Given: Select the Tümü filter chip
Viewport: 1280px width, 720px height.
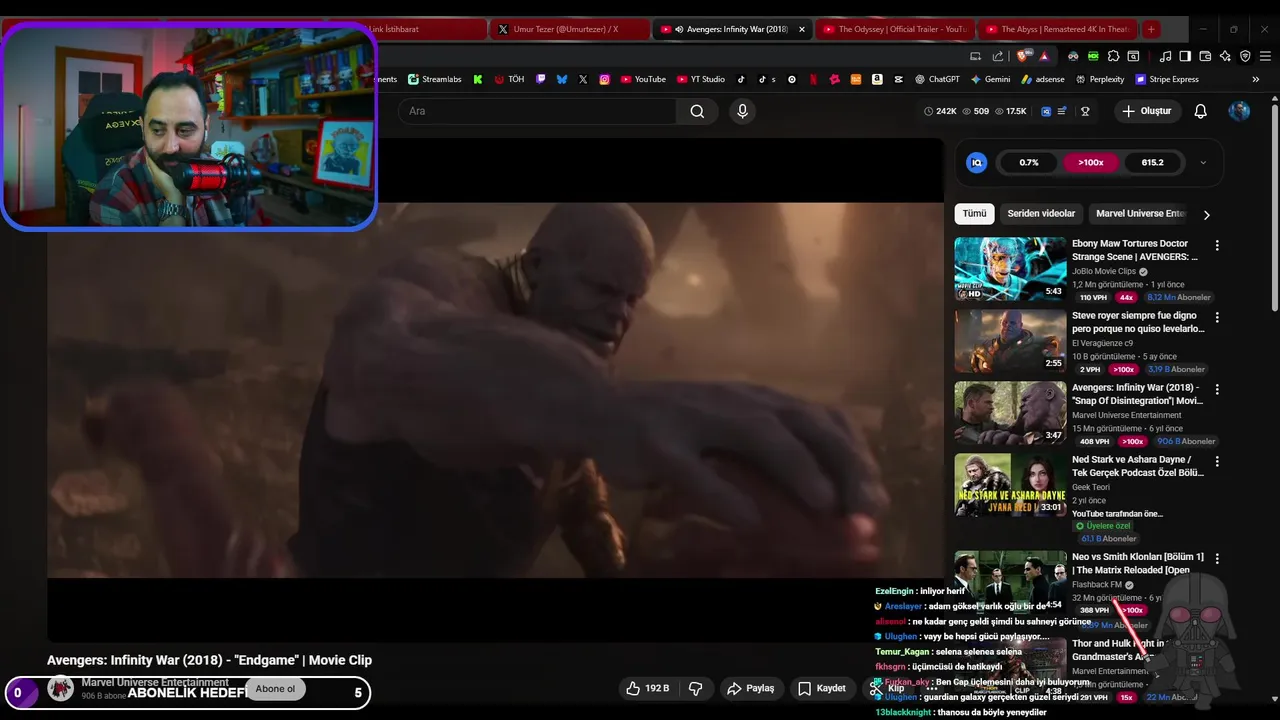Looking at the screenshot, I should pos(974,213).
